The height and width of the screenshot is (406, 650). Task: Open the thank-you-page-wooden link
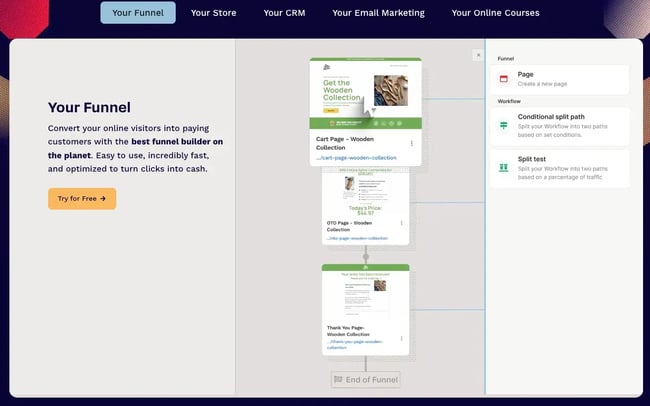[354, 345]
